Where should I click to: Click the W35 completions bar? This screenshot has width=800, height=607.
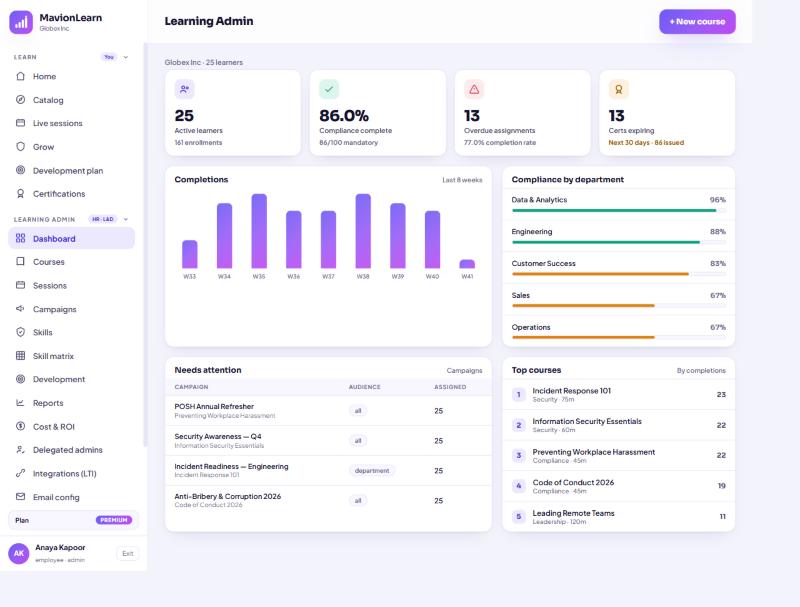coord(259,231)
